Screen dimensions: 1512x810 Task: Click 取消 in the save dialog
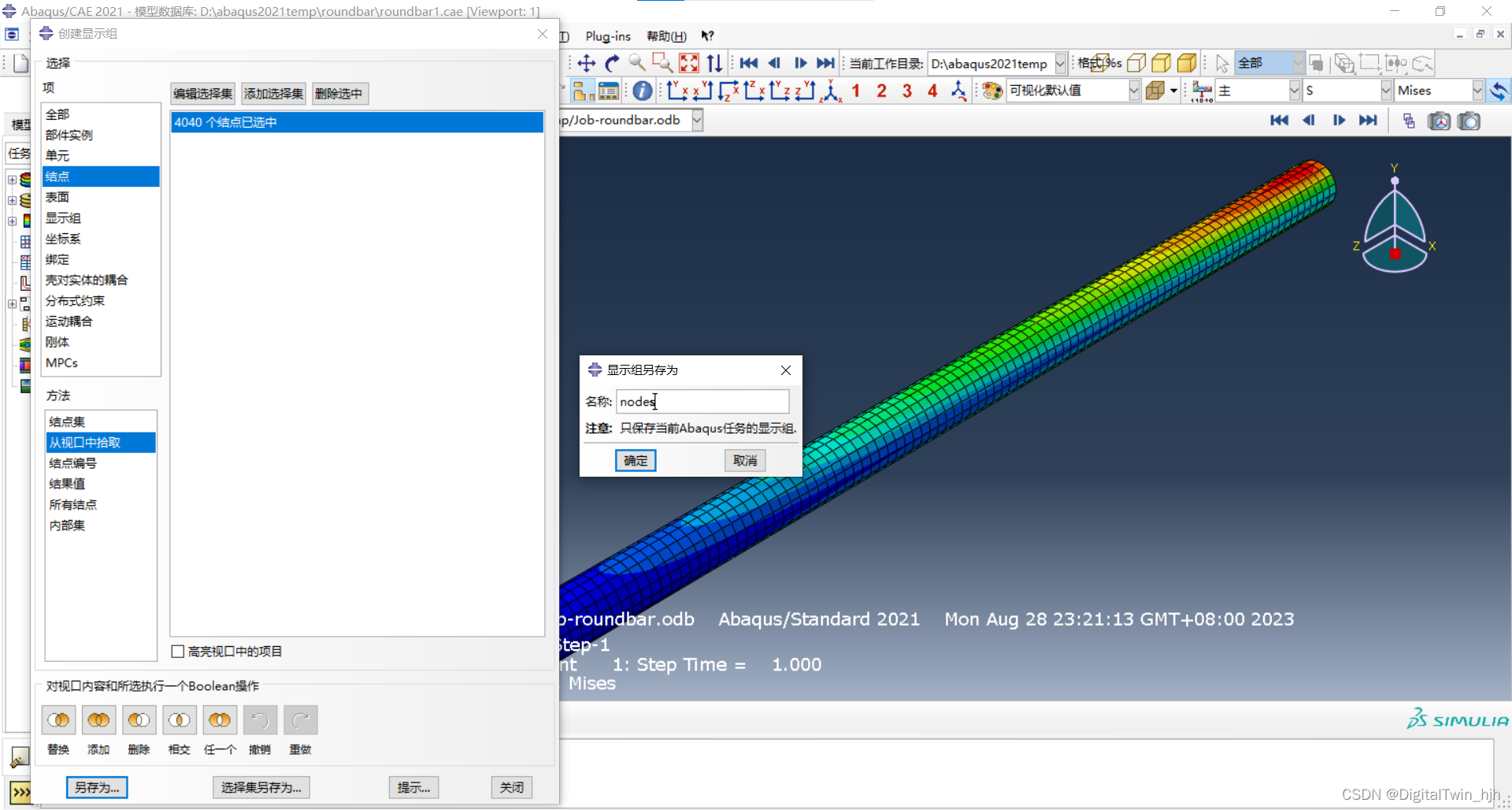745,461
